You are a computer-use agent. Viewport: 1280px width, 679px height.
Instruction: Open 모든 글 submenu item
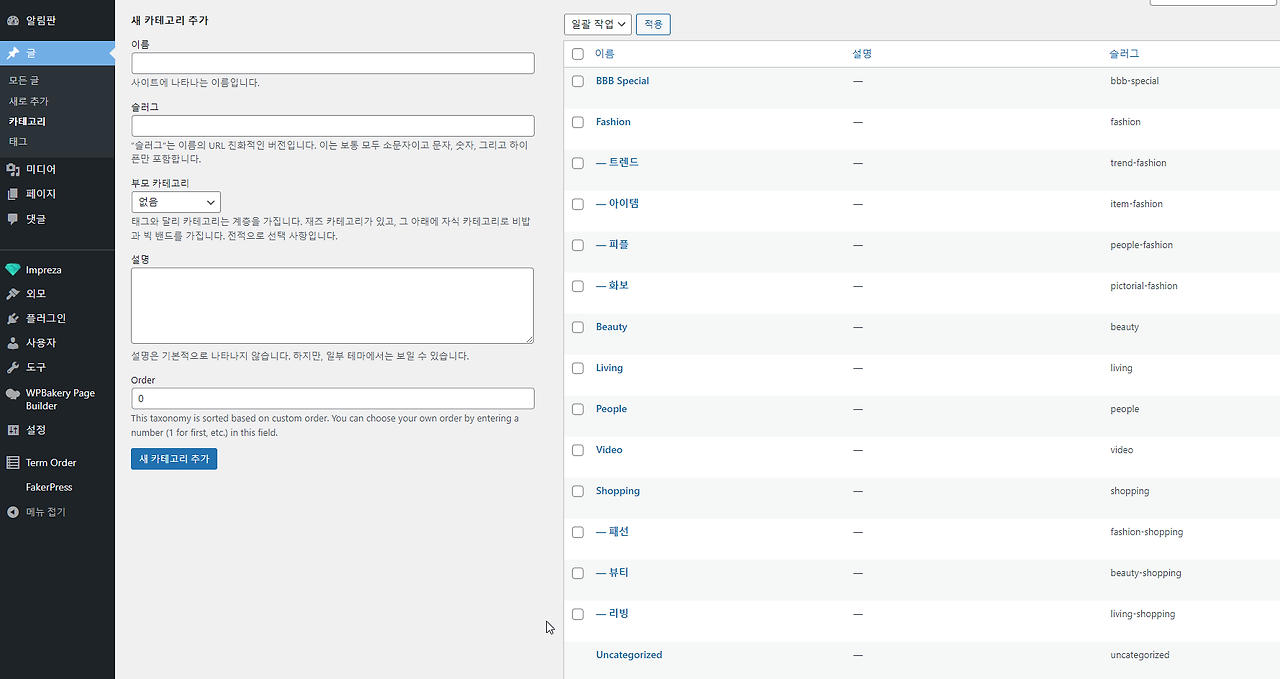pyautogui.click(x=24, y=80)
